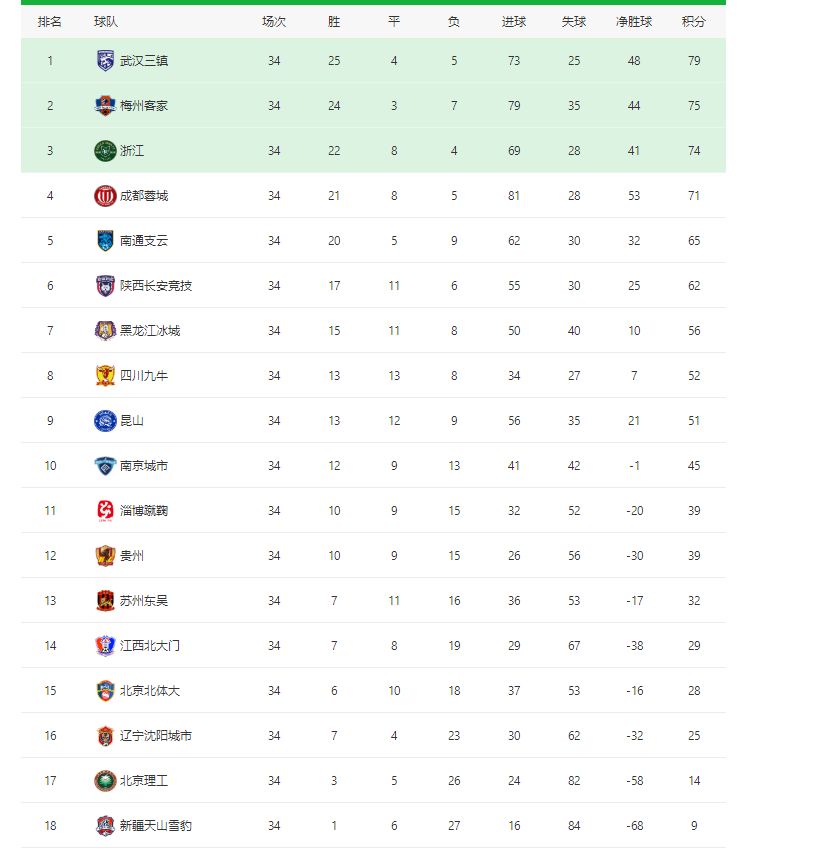Click the 梅州客家 team crest
This screenshot has width=827, height=862.
click(105, 106)
